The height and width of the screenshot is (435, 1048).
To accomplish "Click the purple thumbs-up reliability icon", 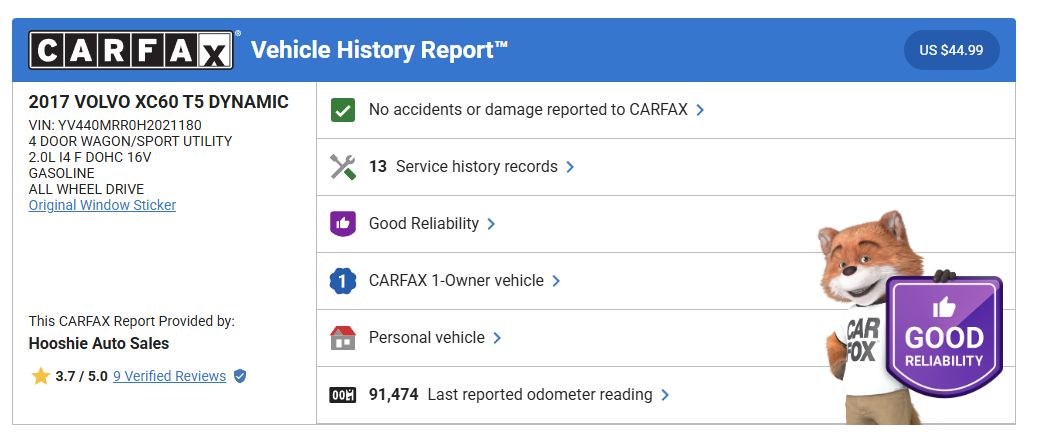I will coord(343,224).
